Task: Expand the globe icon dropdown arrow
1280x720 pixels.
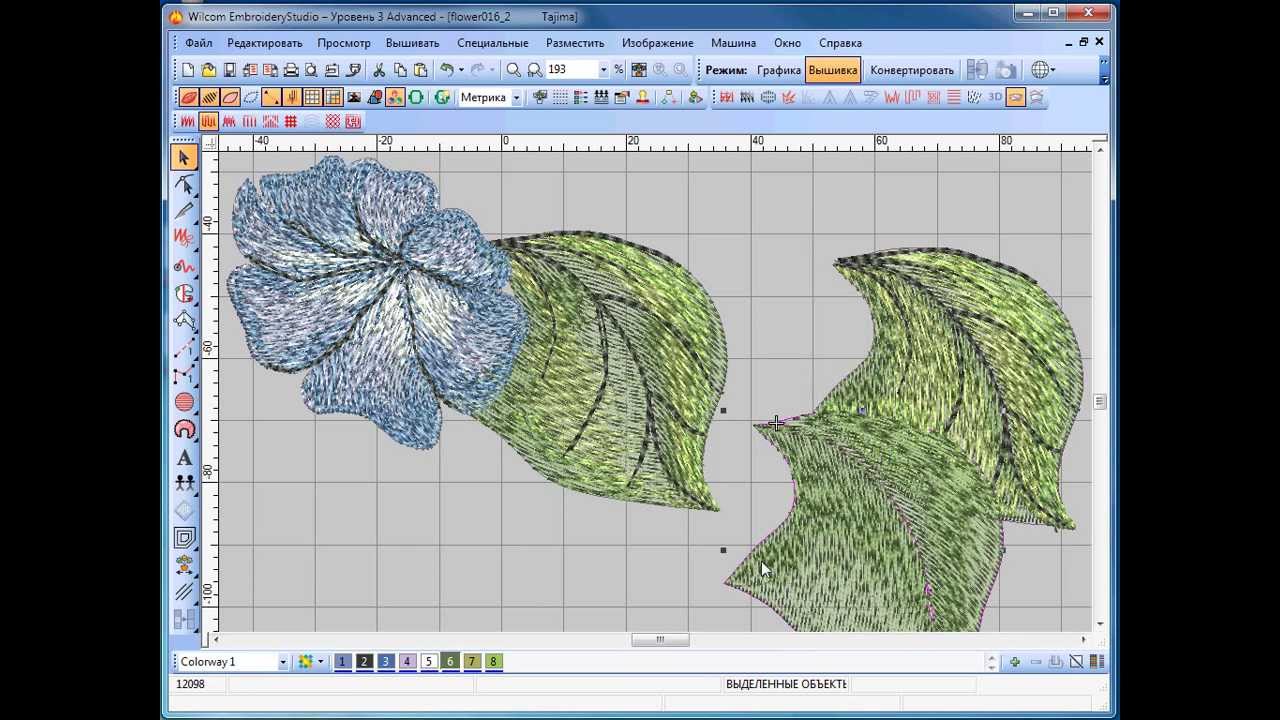Action: (x=1052, y=70)
